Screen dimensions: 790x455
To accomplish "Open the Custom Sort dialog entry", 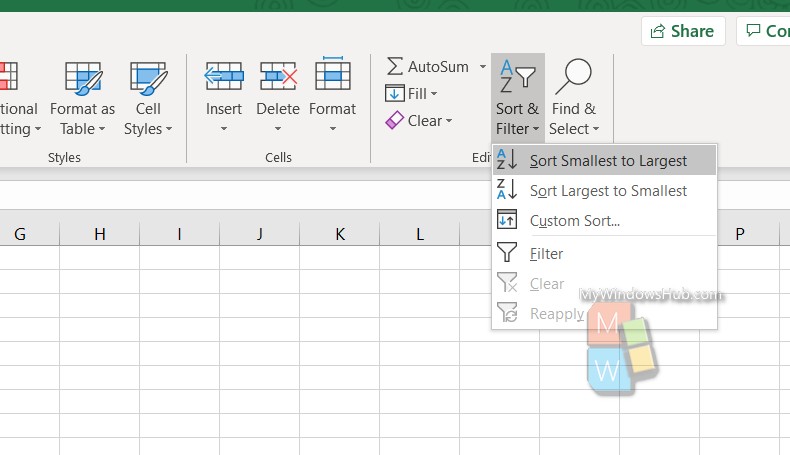I will (x=605, y=221).
